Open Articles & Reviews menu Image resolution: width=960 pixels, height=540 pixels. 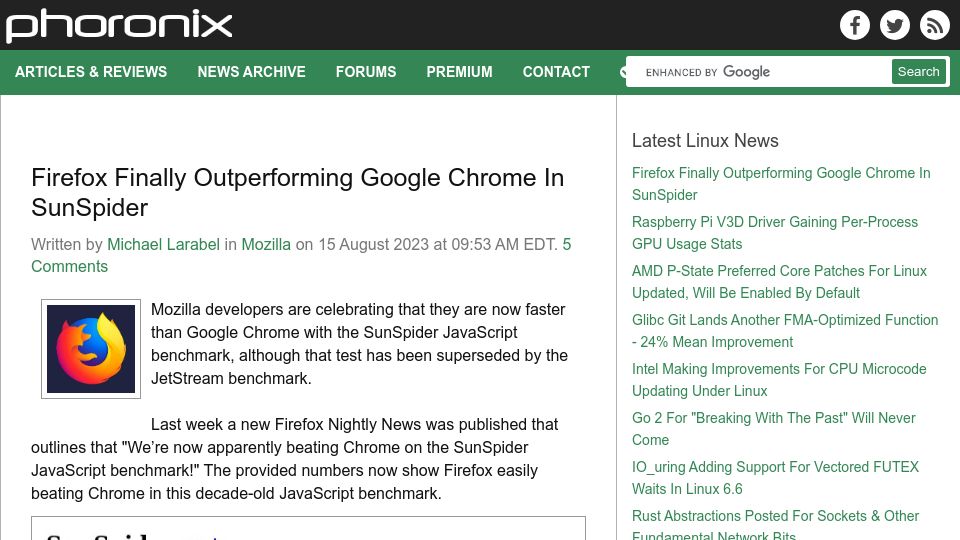pos(91,72)
